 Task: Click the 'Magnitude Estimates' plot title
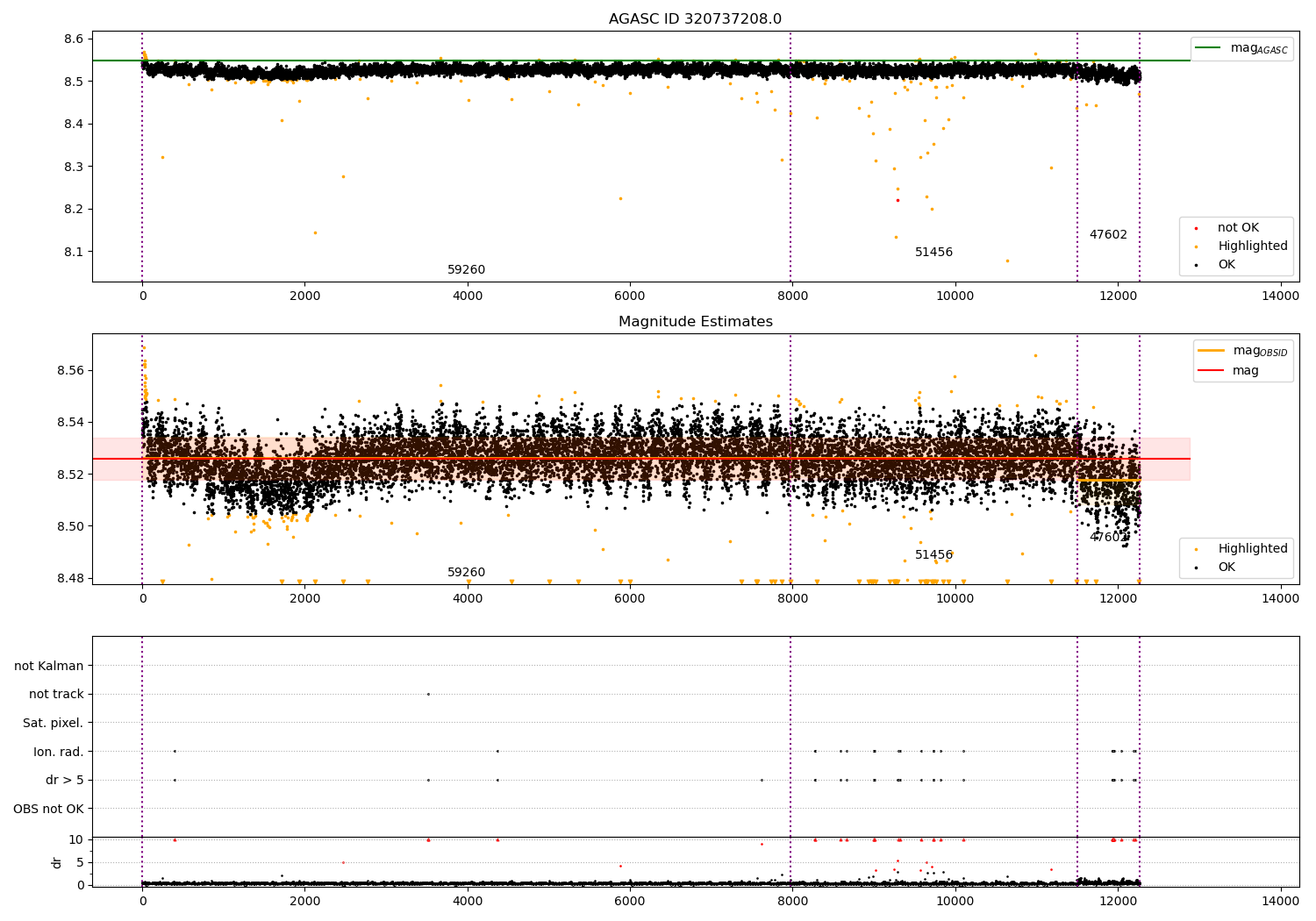tap(695, 322)
